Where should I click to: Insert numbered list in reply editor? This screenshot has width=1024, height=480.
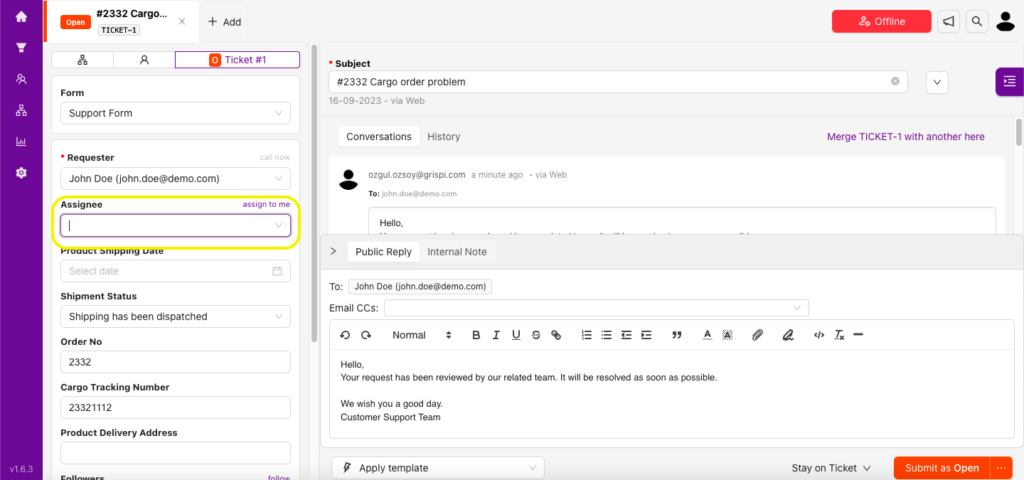click(586, 335)
